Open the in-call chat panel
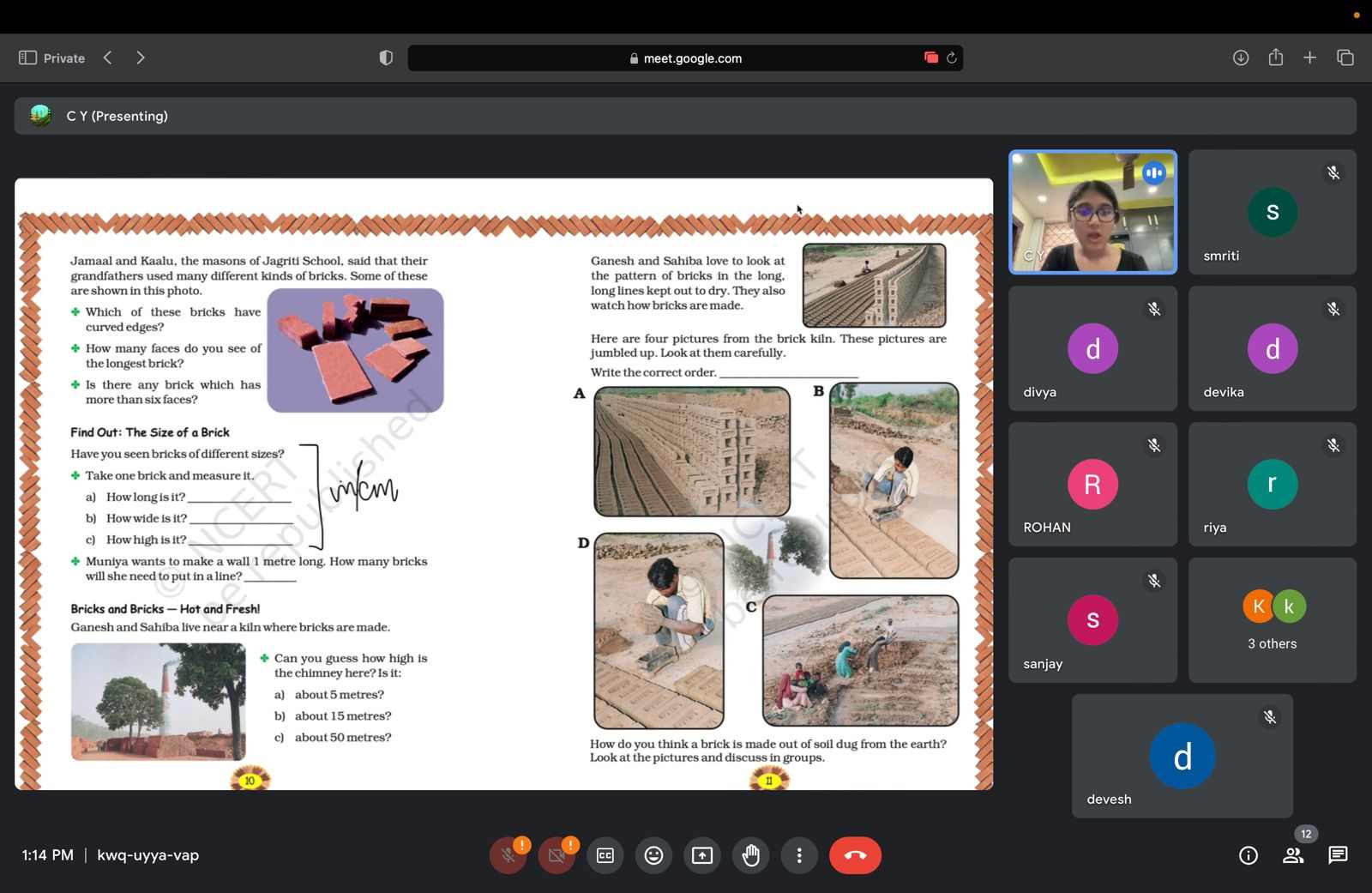The height and width of the screenshot is (893, 1372). (1338, 855)
